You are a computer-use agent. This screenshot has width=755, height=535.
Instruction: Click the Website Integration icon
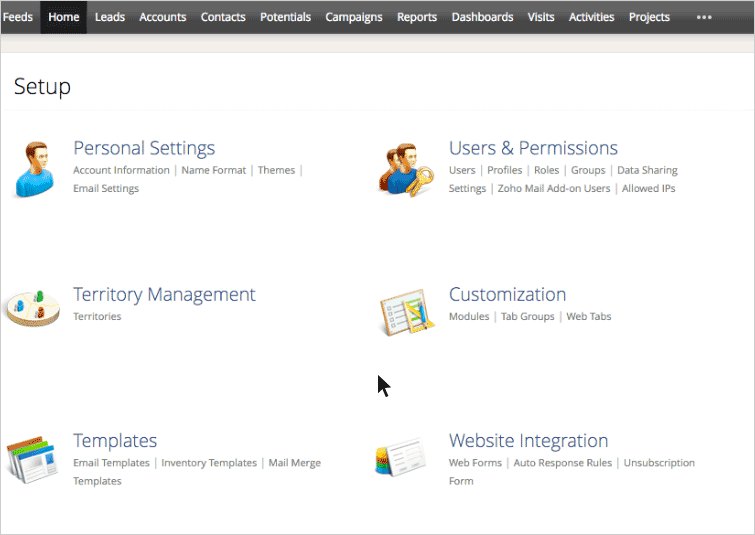tap(406, 459)
